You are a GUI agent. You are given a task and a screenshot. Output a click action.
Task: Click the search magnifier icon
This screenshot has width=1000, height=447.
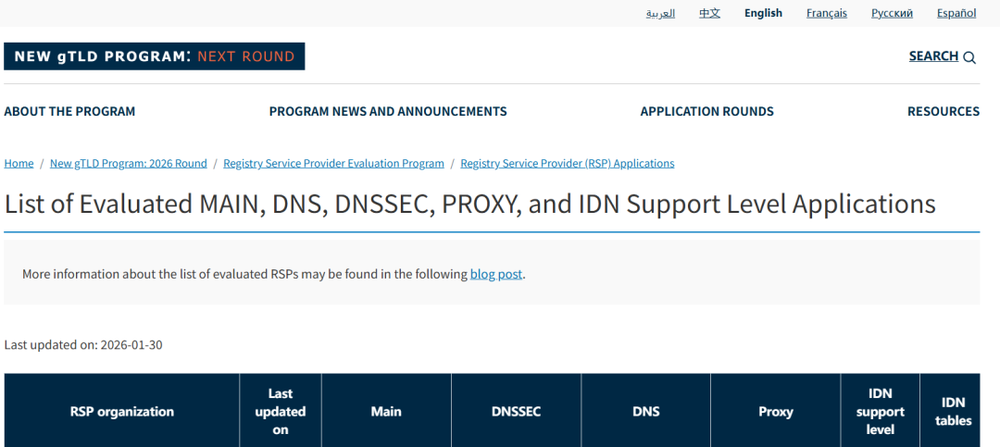969,58
